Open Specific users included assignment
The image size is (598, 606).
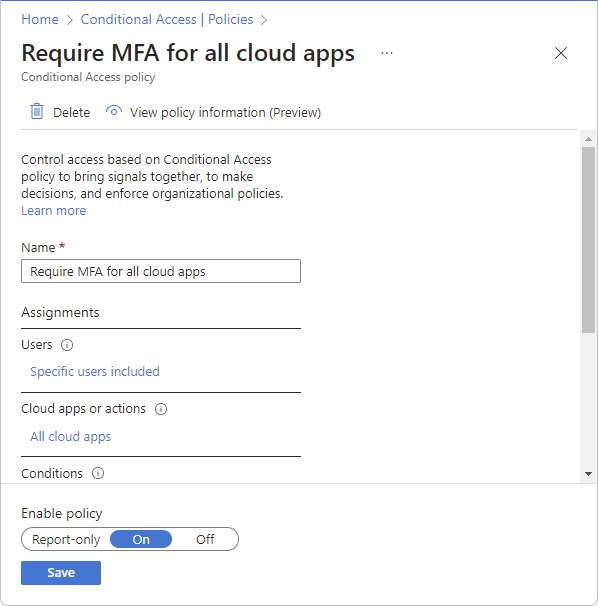tap(95, 371)
